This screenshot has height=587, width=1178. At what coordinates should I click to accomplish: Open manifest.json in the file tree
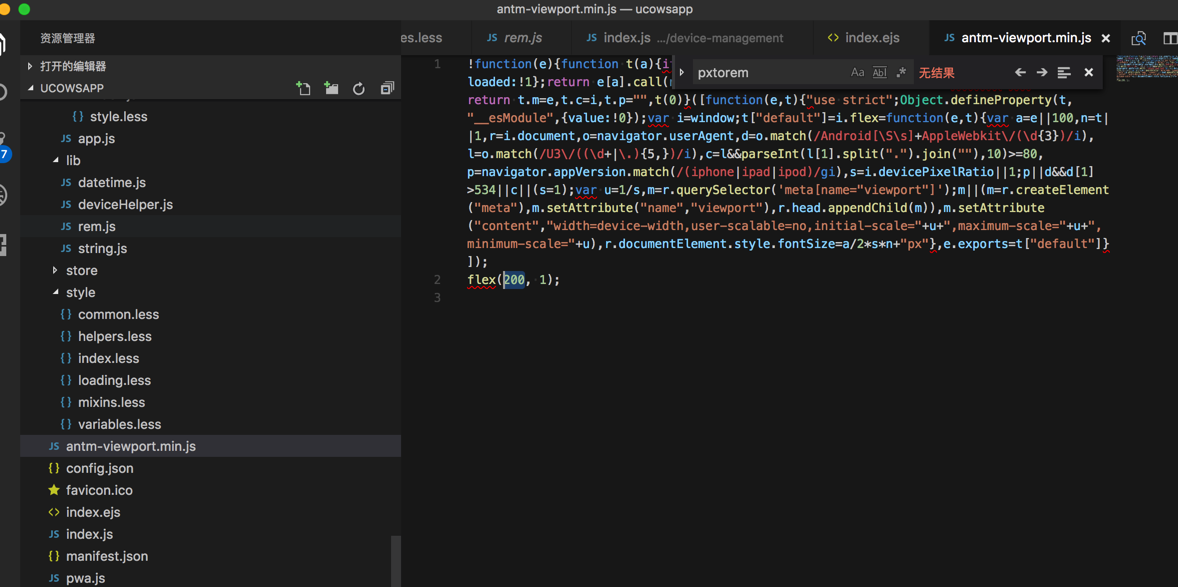point(106,557)
